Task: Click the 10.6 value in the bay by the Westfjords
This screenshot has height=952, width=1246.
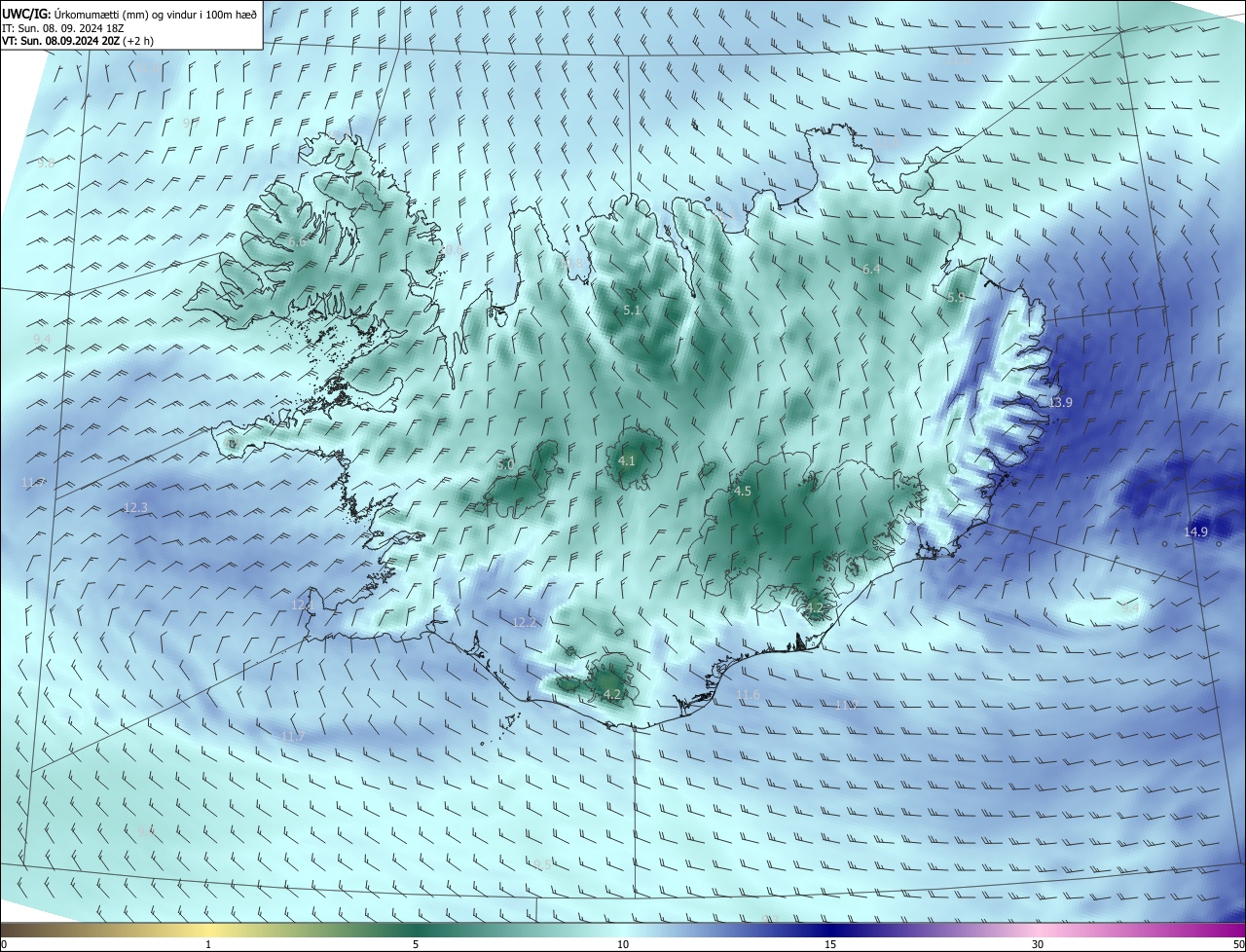Action: coord(453,250)
